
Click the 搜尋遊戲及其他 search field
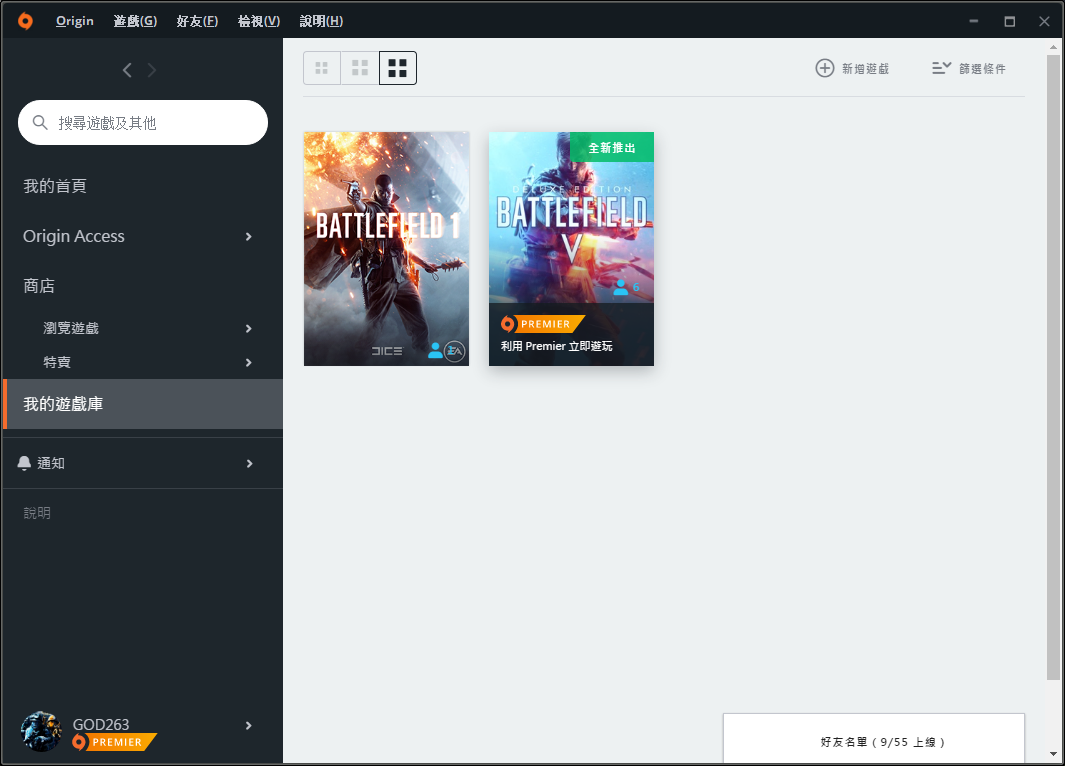pyautogui.click(x=143, y=122)
